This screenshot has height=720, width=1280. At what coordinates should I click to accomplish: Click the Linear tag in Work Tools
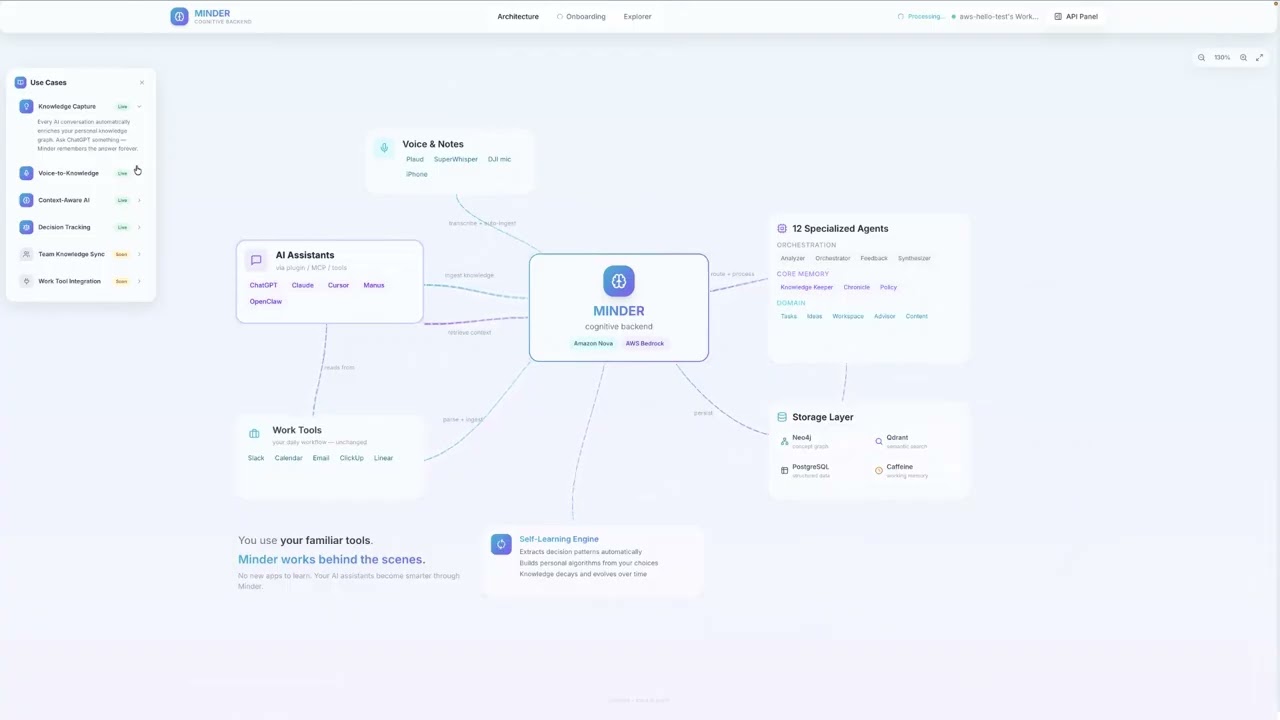(x=383, y=458)
